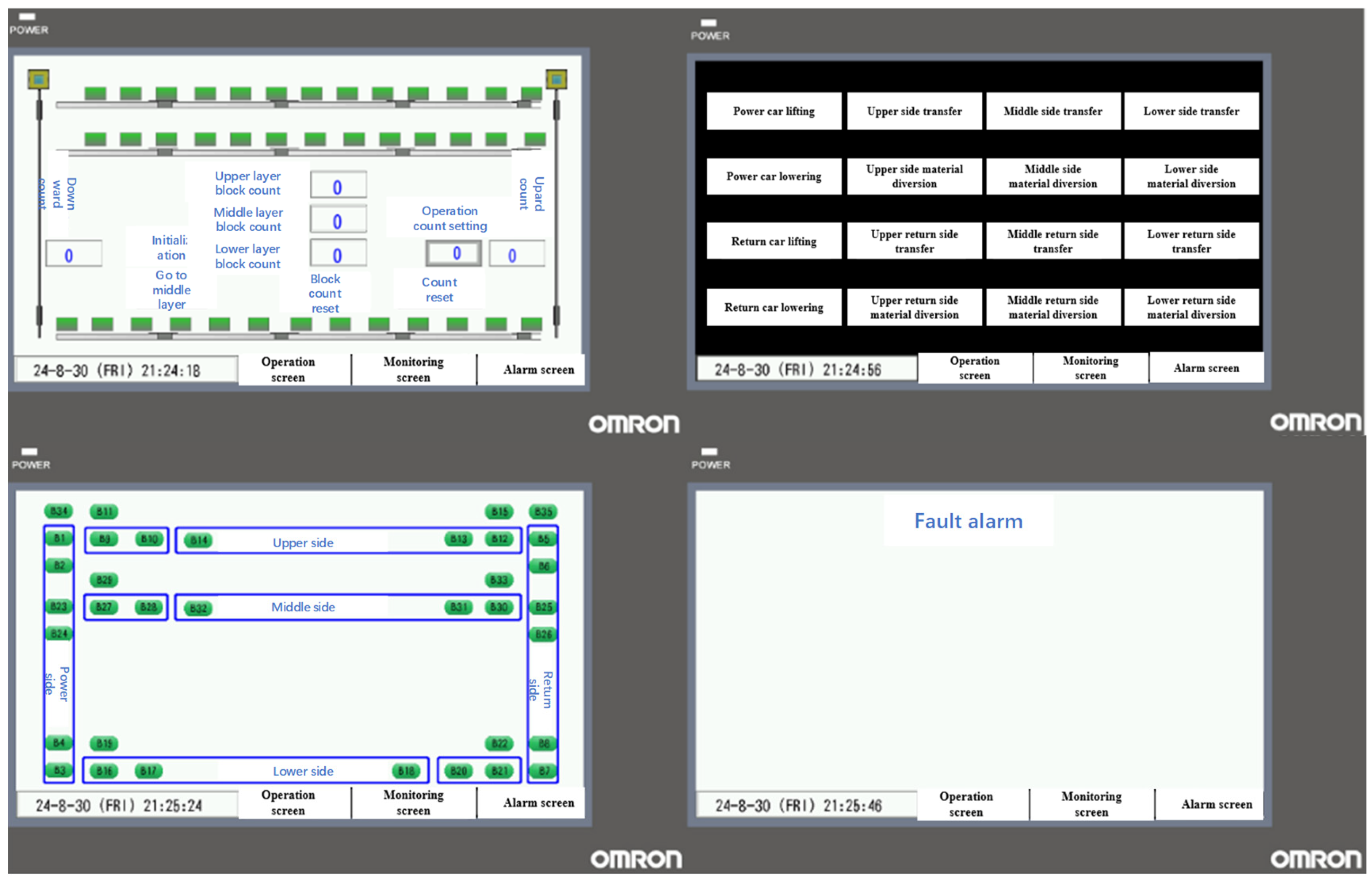Screen dimensions: 1372x880
Task: Select the B18 lower side indicator
Action: 406,772
